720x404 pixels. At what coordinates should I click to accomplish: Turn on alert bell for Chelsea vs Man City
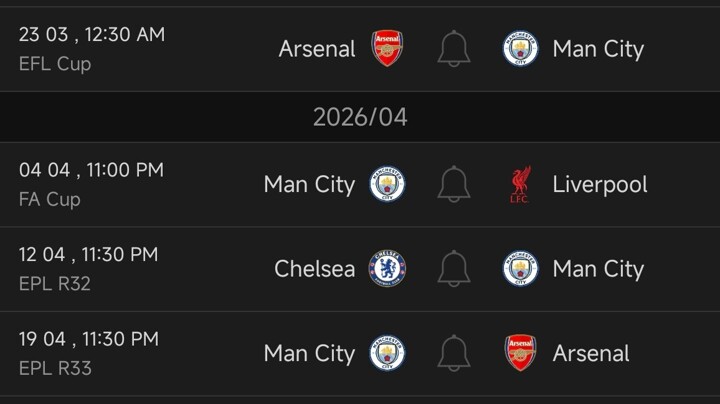click(x=454, y=269)
